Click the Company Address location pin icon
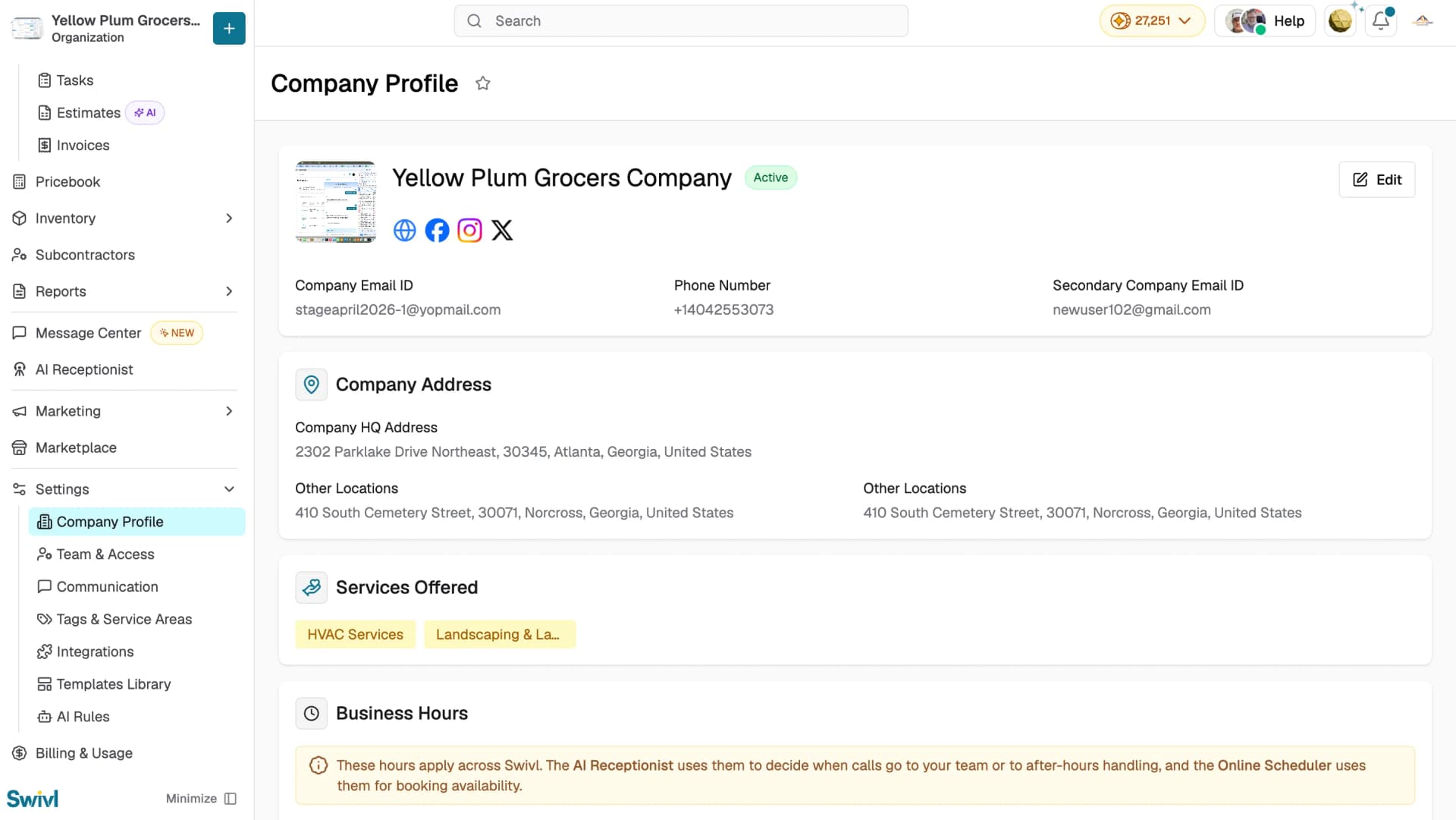1456x820 pixels. click(x=311, y=385)
